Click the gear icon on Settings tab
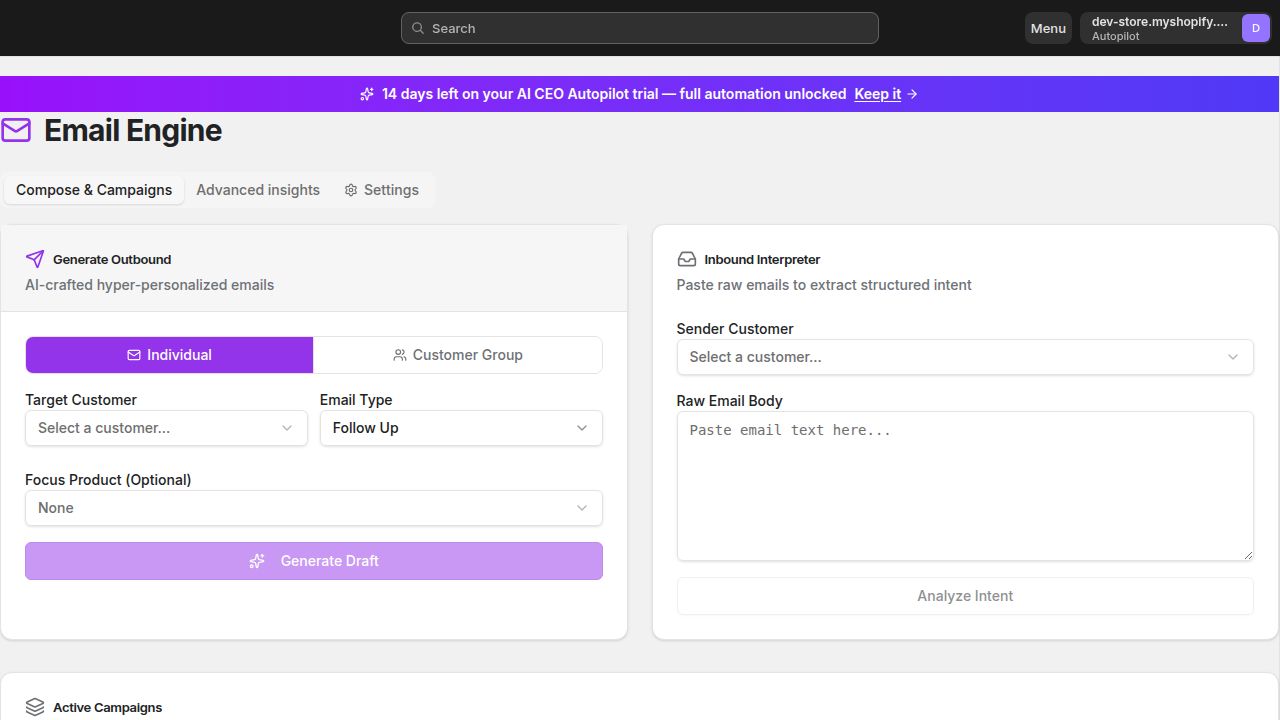Viewport: 1280px width, 720px height. click(351, 190)
